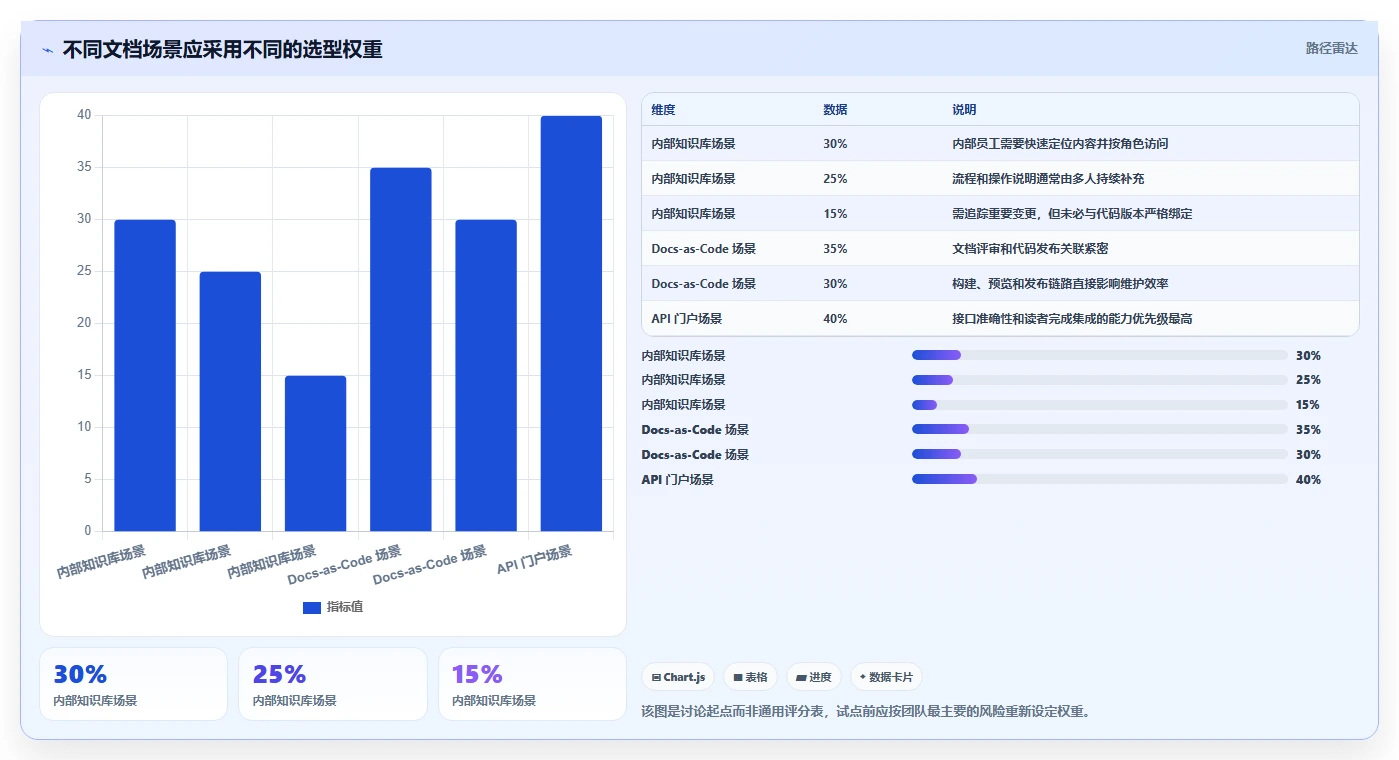The height and width of the screenshot is (760, 1399).
Task: Select the Chart.js chip
Action: tap(678, 677)
